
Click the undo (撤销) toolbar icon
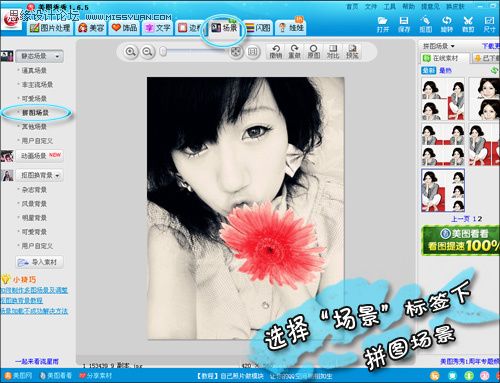276,52
